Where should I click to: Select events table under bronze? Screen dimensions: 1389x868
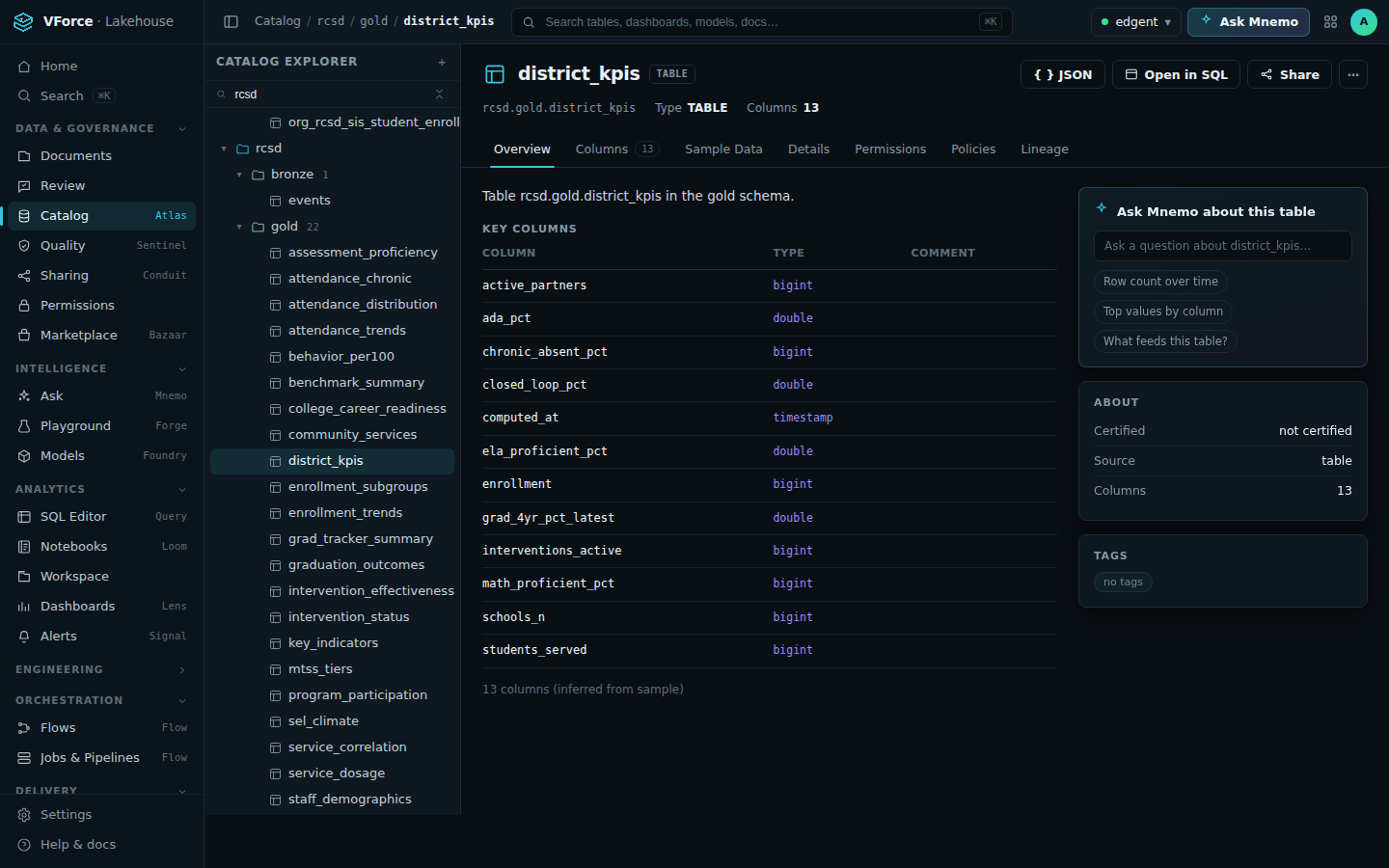coord(332,201)
